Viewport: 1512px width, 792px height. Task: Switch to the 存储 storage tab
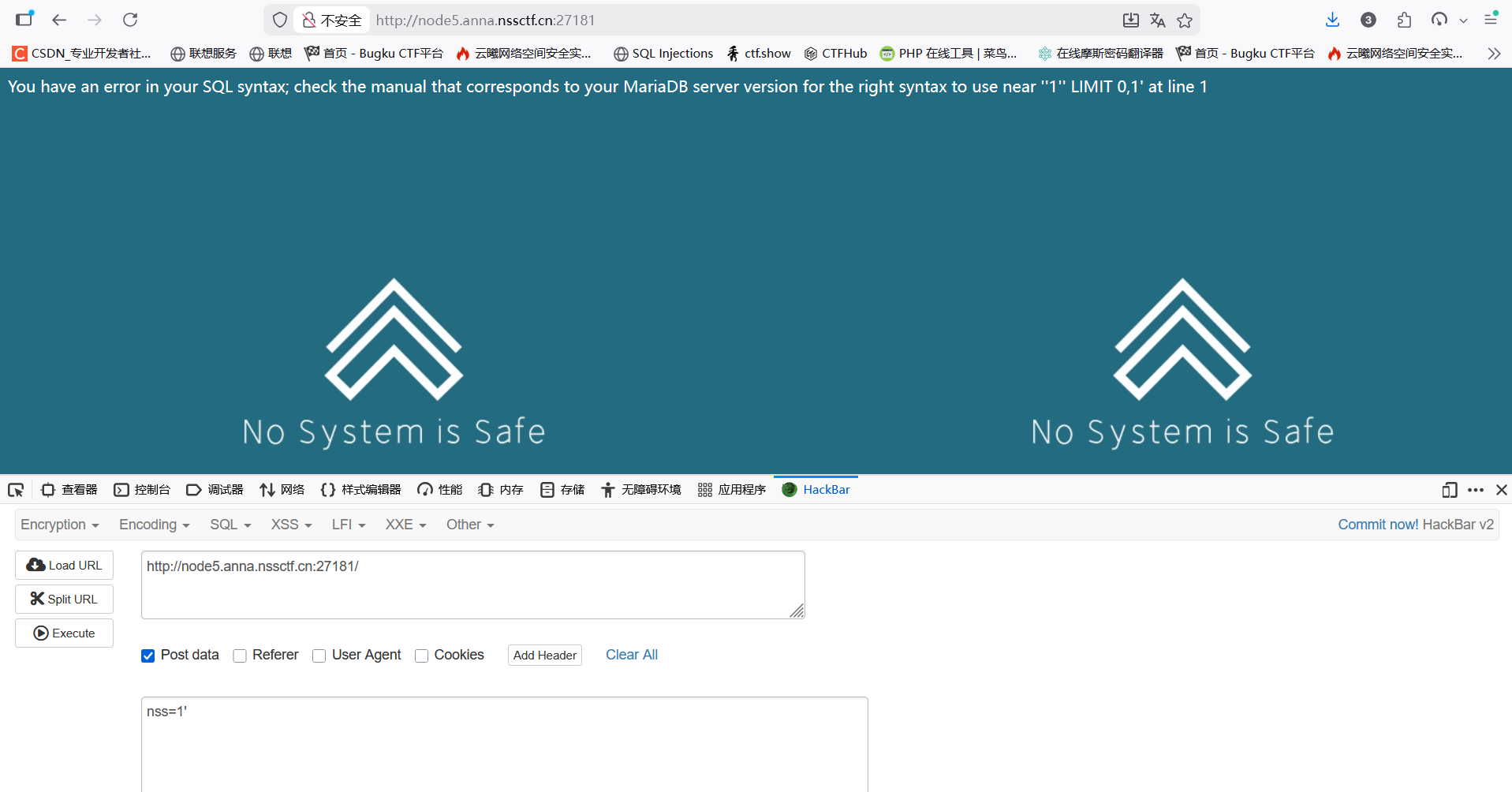(x=562, y=490)
